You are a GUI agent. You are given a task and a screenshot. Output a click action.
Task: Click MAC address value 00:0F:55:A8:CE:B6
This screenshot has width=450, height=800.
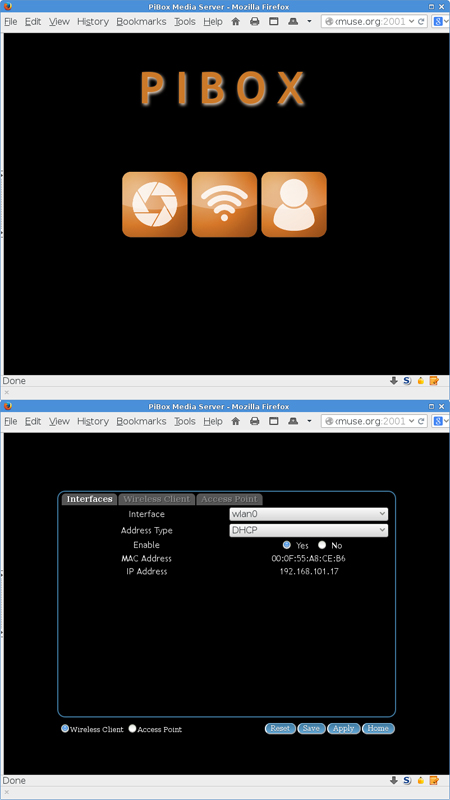(x=309, y=559)
